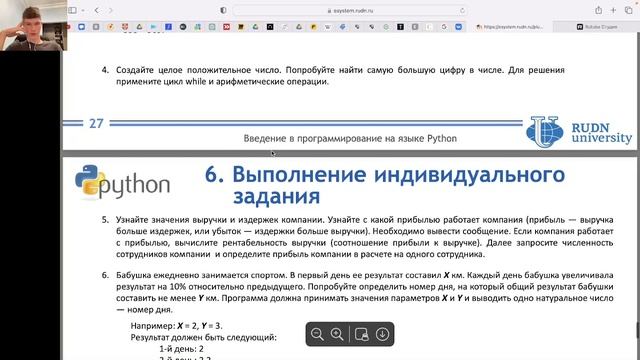Go back to the previous page
The width and height of the screenshot is (640, 360).
pos(97,10)
